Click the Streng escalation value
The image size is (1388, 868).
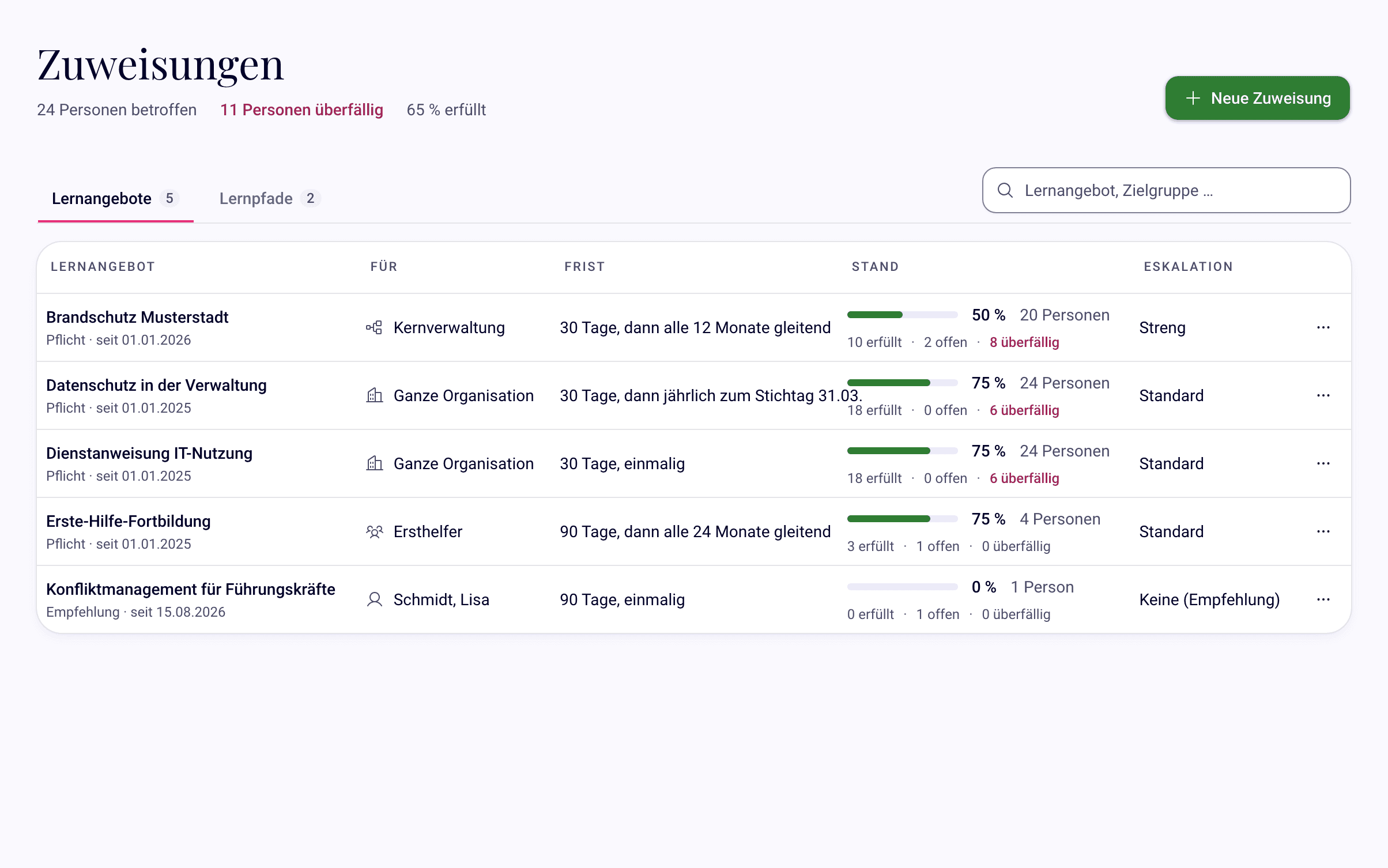(1162, 327)
